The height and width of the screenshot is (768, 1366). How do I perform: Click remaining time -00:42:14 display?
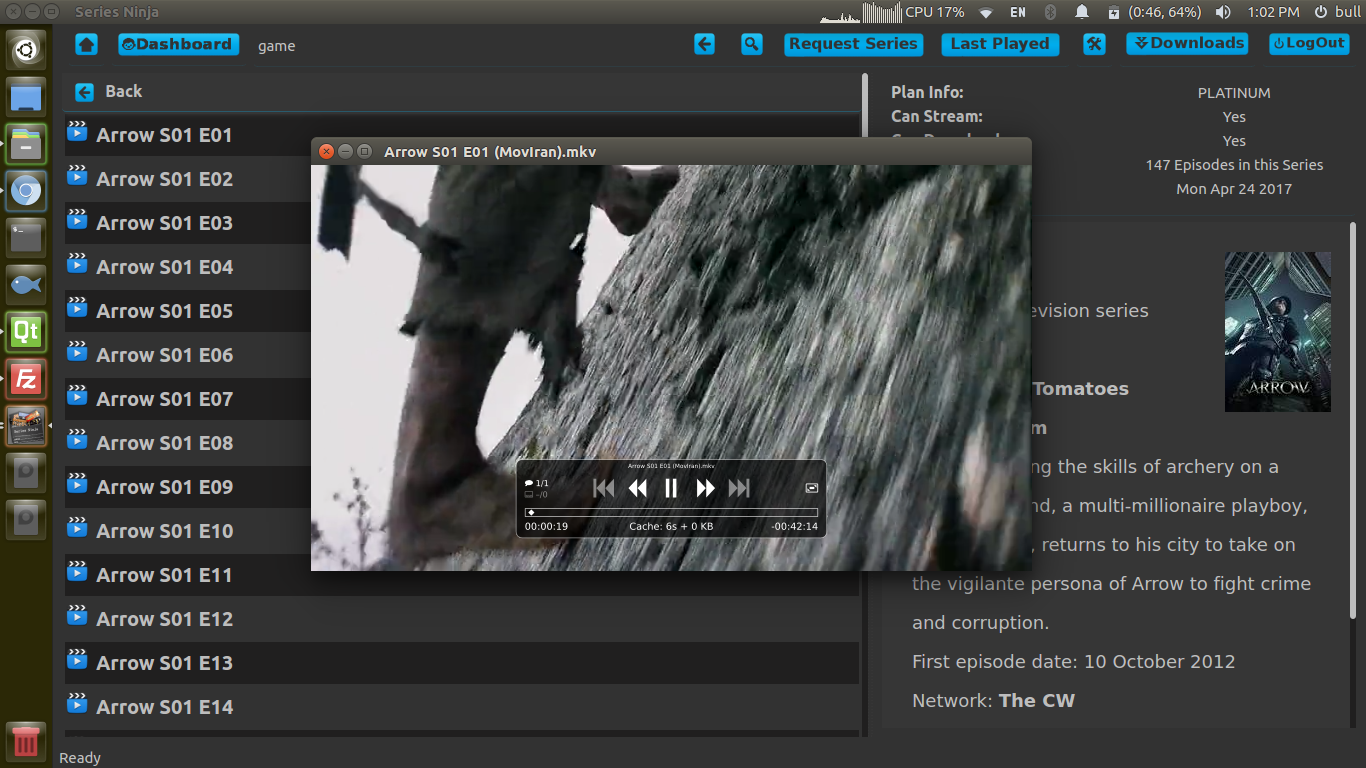(x=794, y=526)
